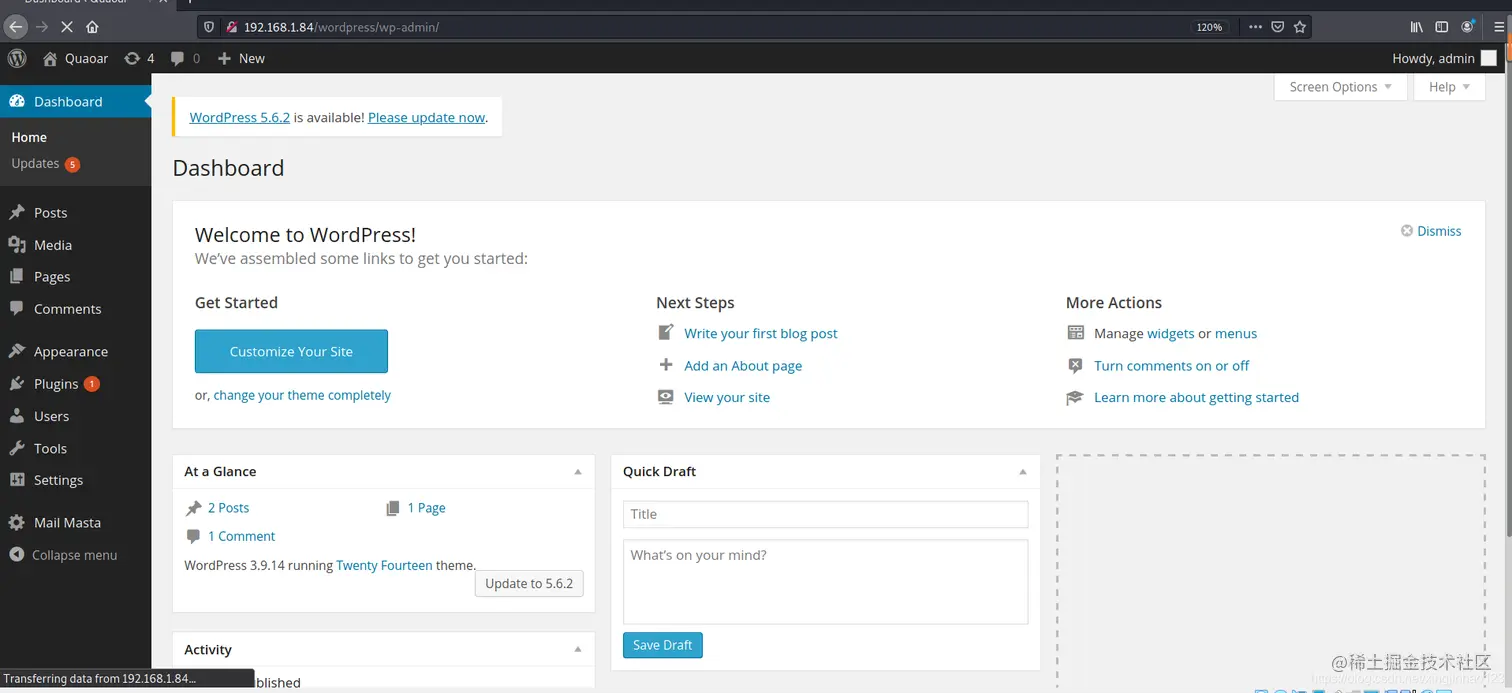1512x693 pixels.
Task: Open the 2 Posts link
Action: pos(228,508)
